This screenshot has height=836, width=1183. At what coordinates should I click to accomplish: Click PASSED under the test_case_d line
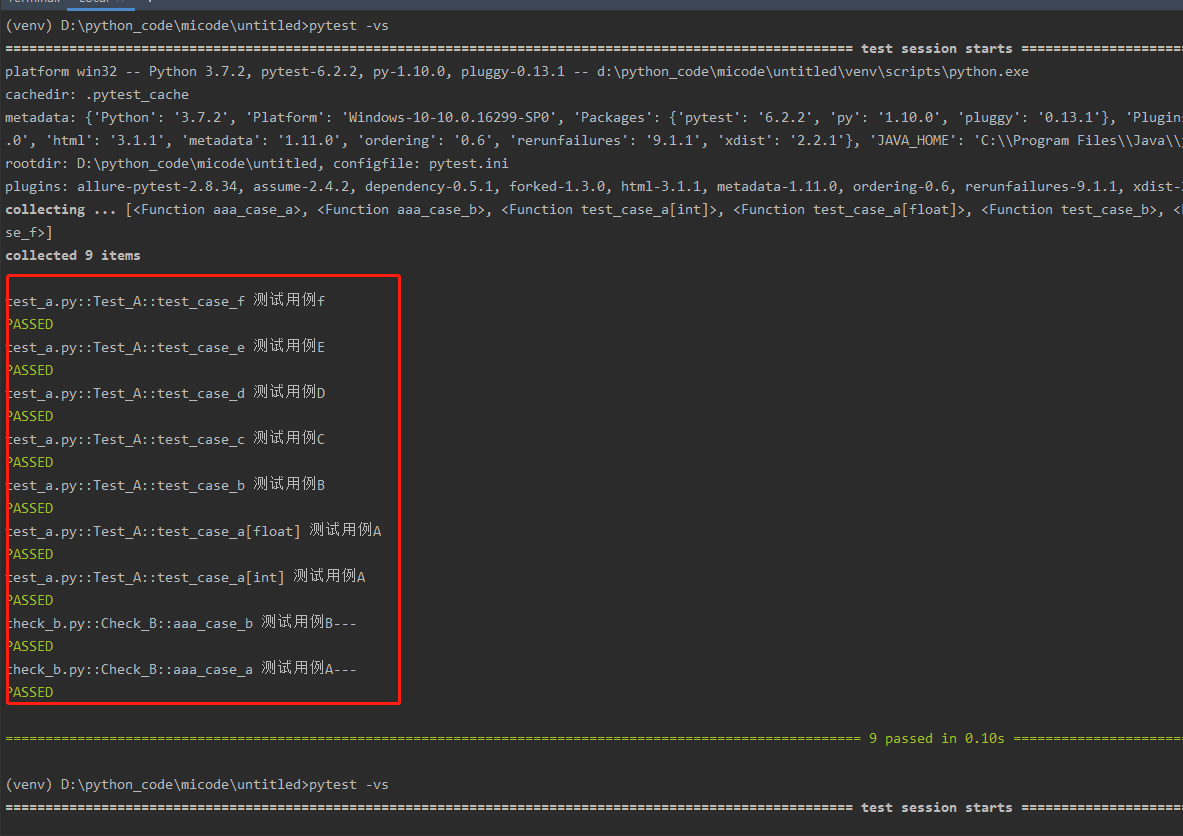(x=30, y=416)
